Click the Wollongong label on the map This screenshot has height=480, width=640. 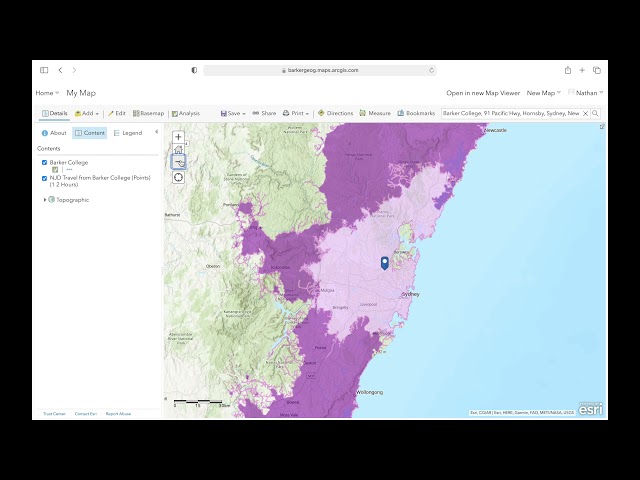coord(370,392)
